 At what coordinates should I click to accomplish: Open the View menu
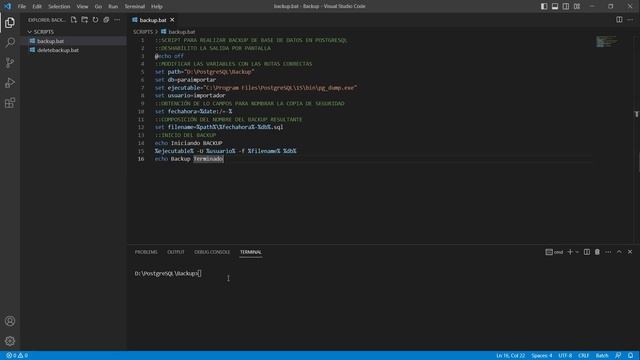pyautogui.click(x=82, y=6)
